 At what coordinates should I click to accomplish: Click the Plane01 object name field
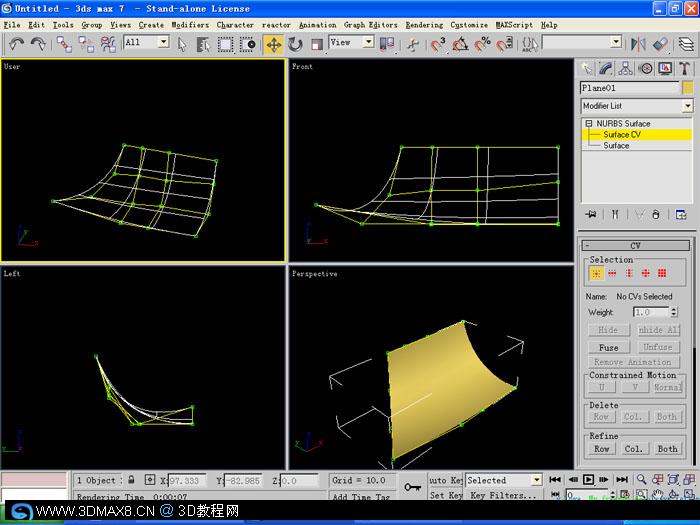pos(629,88)
